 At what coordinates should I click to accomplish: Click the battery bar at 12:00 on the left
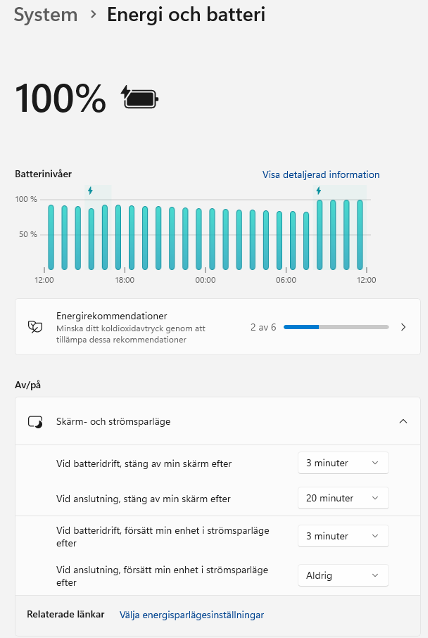pos(51,237)
